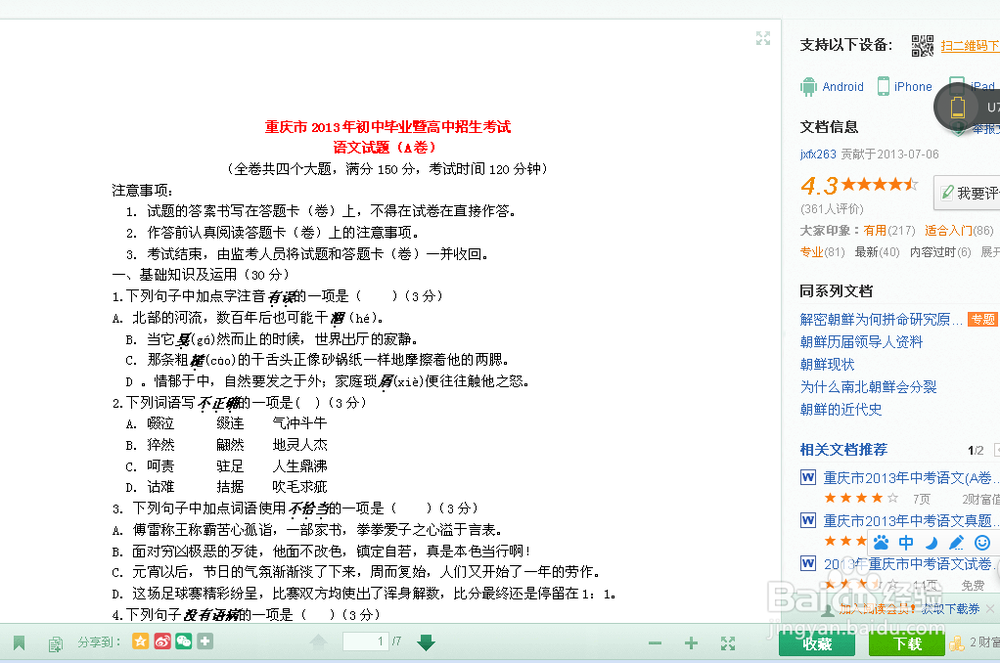This screenshot has height=663, width=1000.
Task: Zoom in using the plus icon
Action: point(690,642)
